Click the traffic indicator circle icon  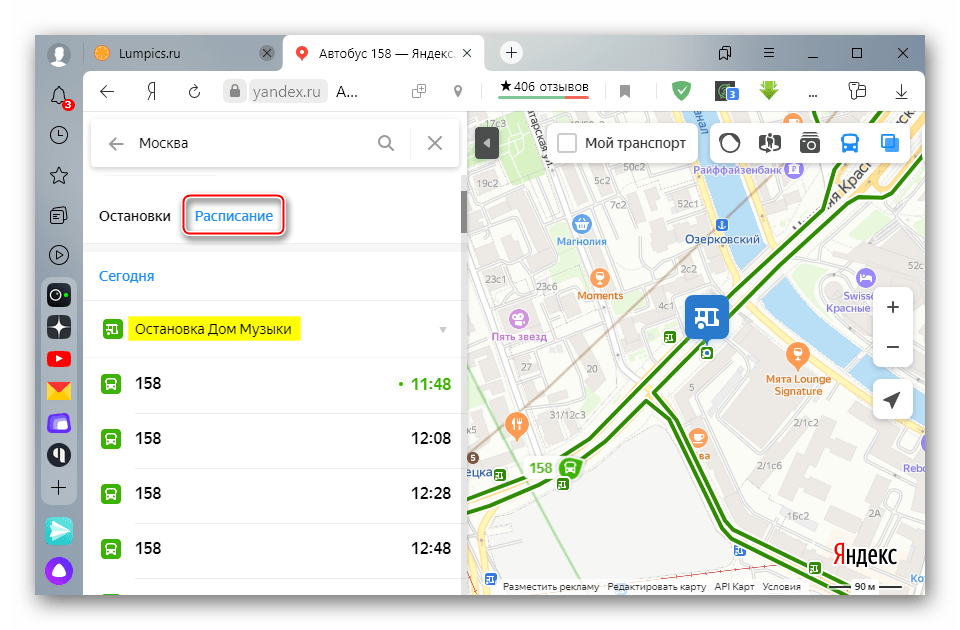pos(729,143)
